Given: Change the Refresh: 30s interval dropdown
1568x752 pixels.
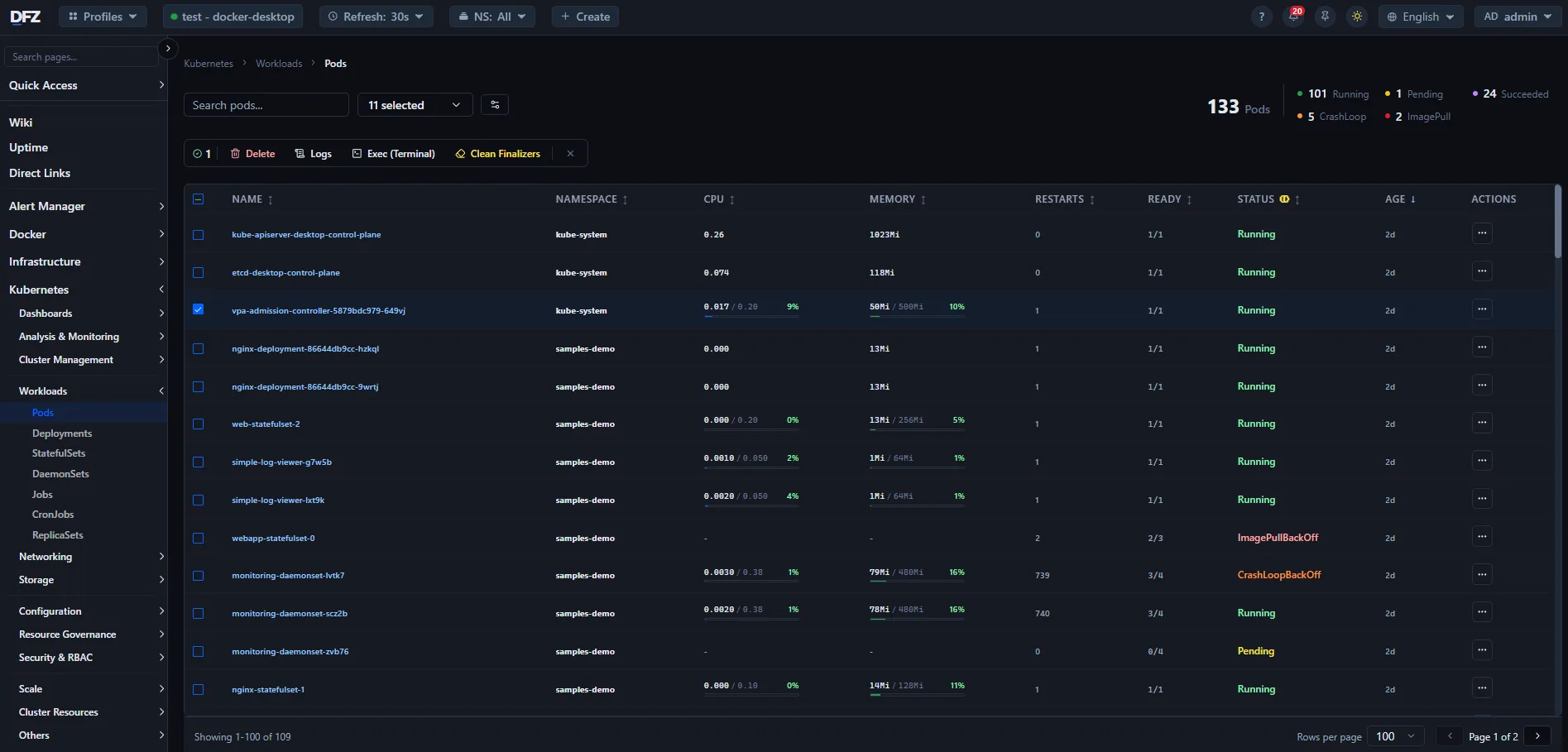Looking at the screenshot, I should pos(376,16).
